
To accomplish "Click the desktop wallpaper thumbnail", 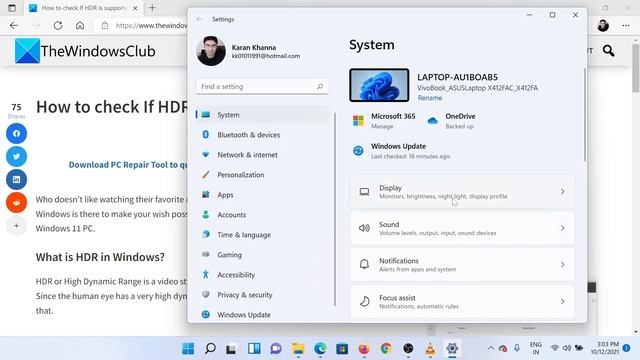I will (379, 85).
